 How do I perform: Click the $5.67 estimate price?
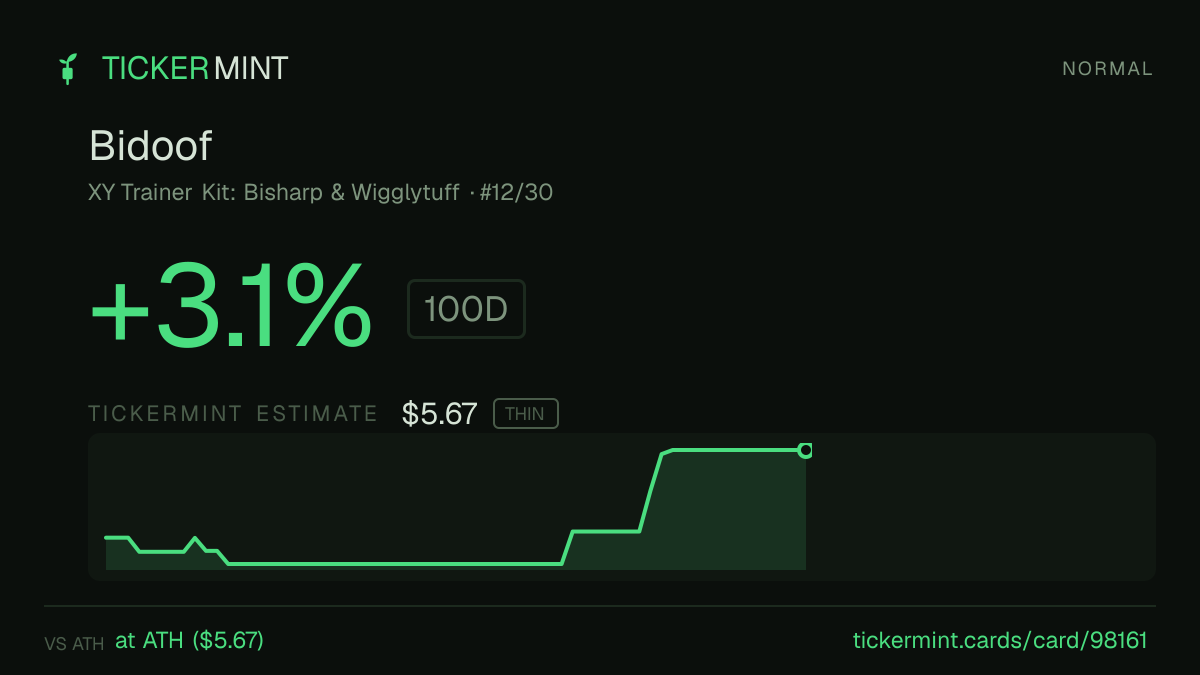tap(439, 414)
